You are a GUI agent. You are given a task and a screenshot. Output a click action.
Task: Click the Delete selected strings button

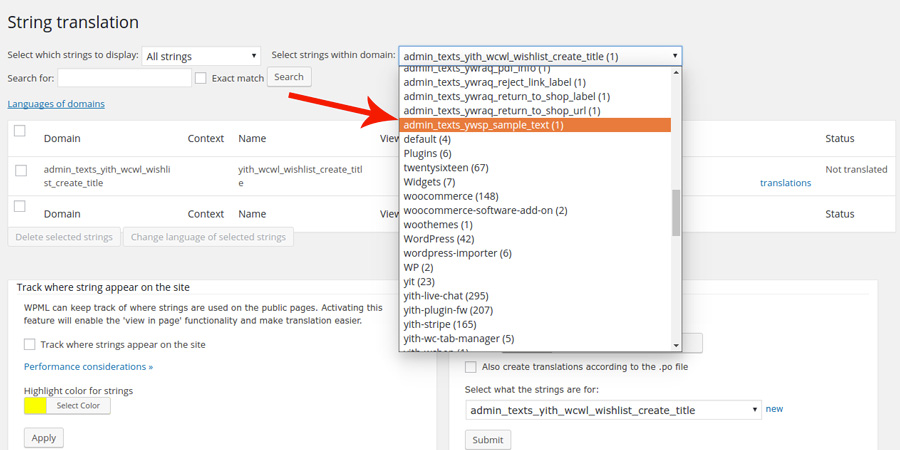coord(64,237)
